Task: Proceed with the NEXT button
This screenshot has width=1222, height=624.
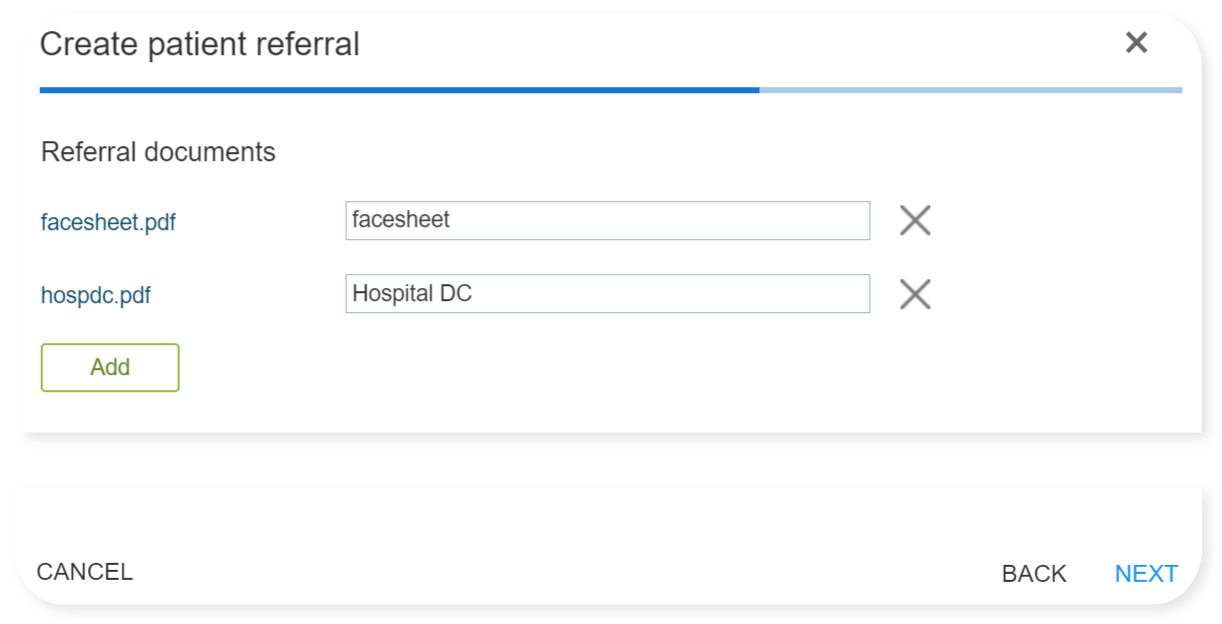Action: (x=1146, y=574)
